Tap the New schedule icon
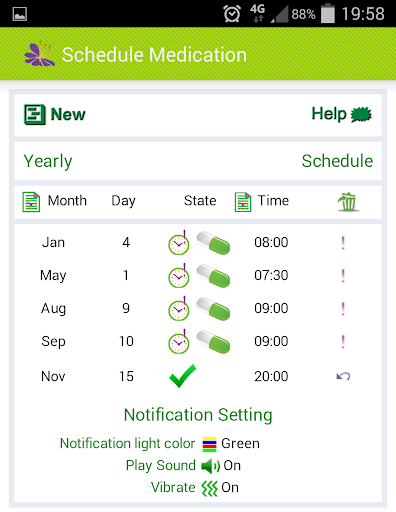Screen dimensions: 396x512 pyautogui.click(x=34, y=114)
